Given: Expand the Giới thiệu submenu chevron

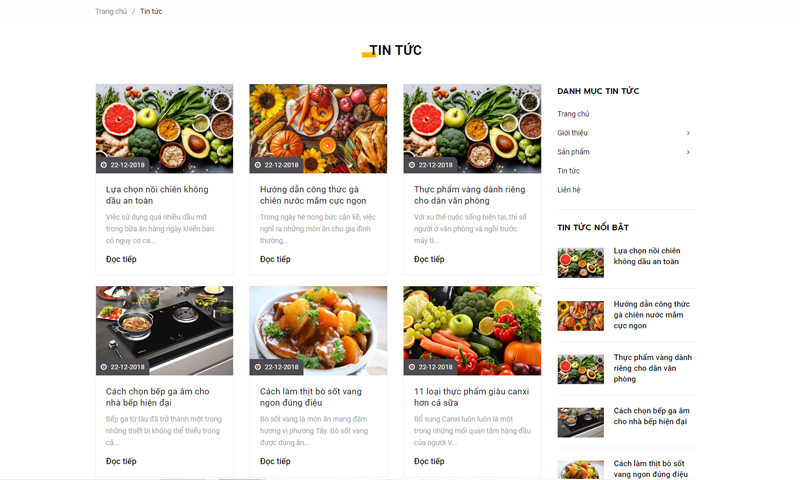Looking at the screenshot, I should [688, 133].
